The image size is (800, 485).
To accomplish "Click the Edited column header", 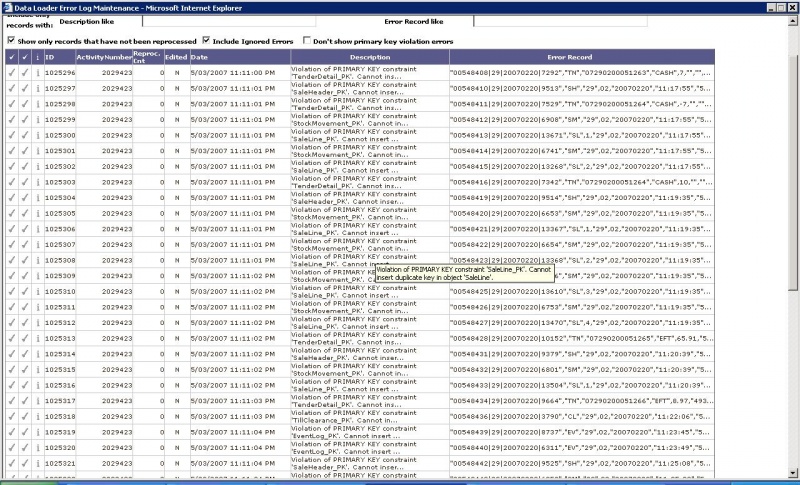I will [x=176, y=57].
